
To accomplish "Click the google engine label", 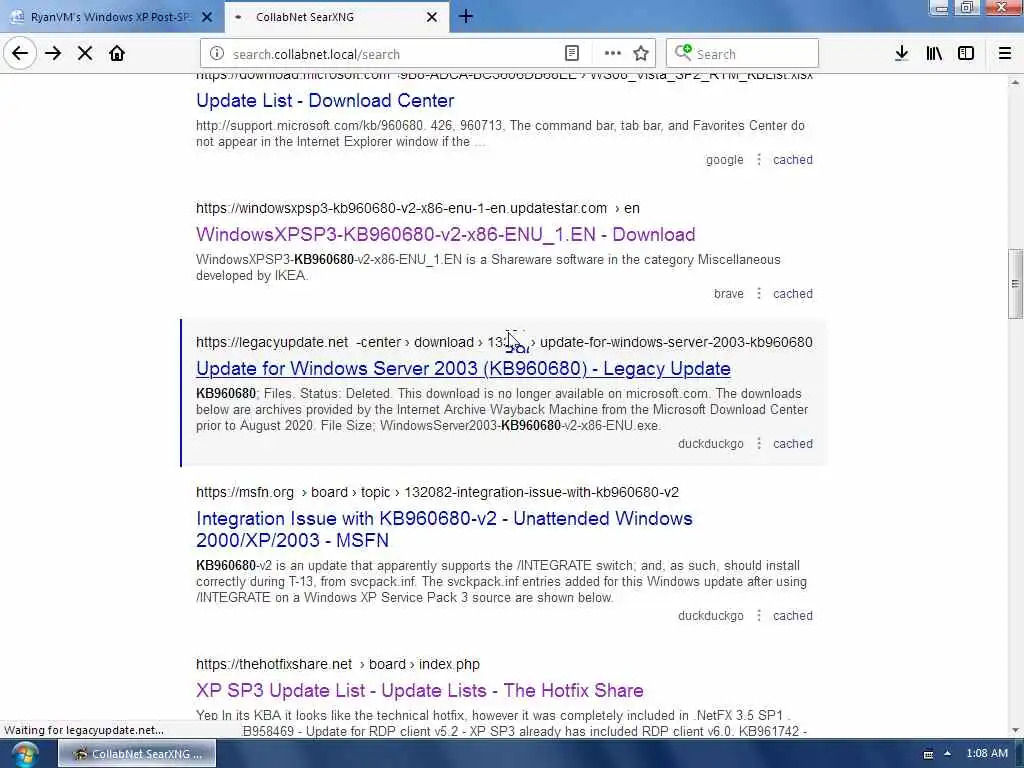I will coord(724,160).
